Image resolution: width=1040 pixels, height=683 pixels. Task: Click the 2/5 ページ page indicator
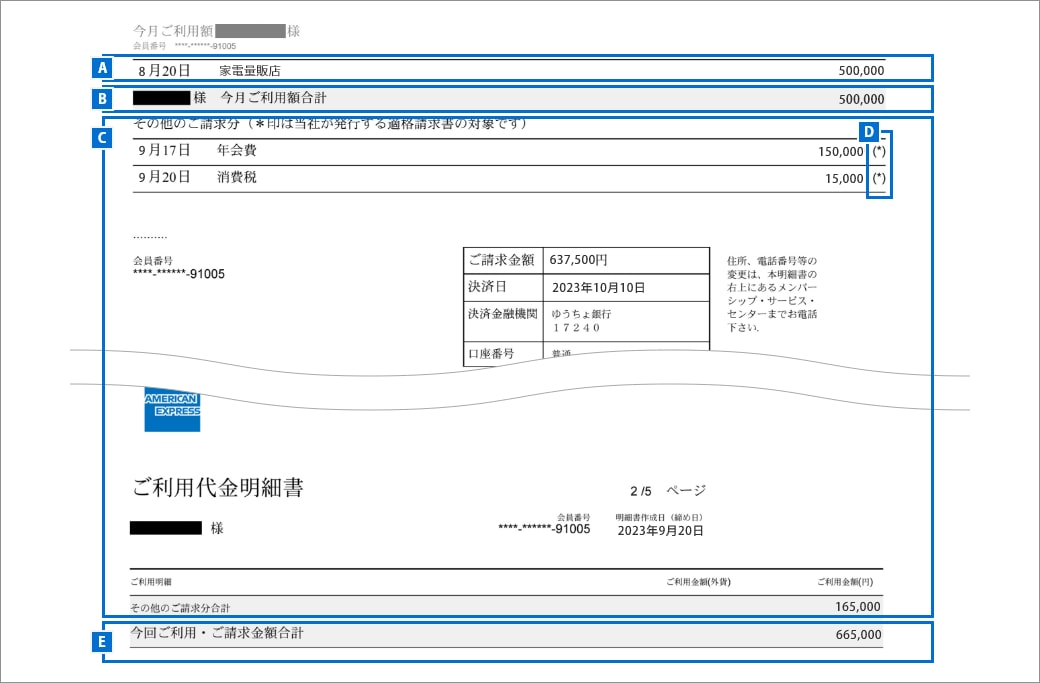[667, 491]
